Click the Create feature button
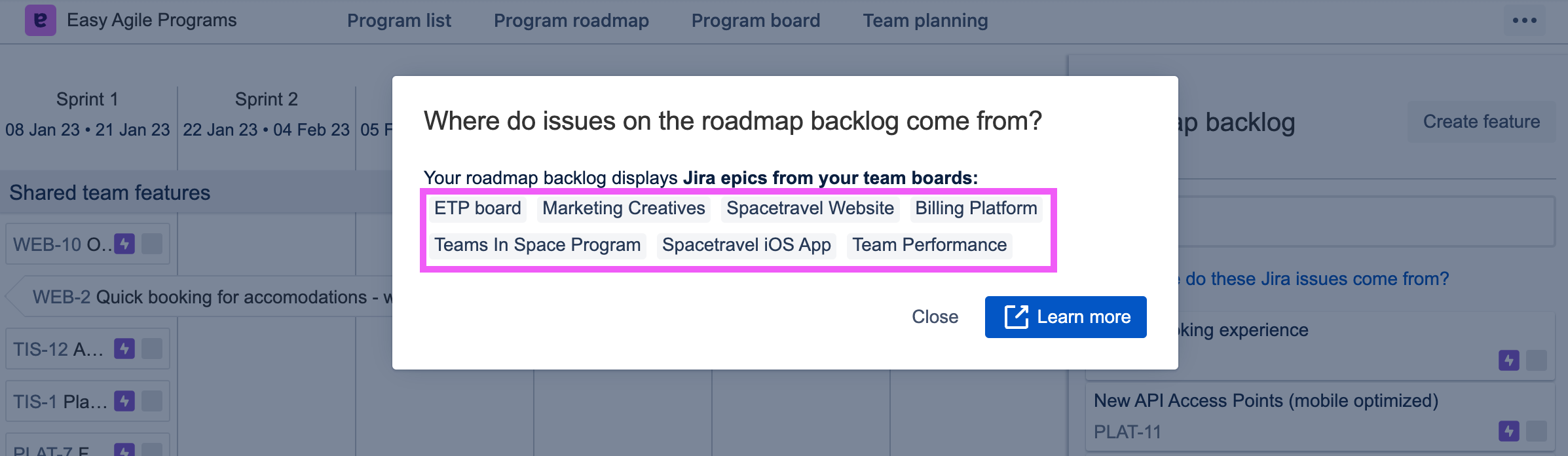Image resolution: width=1568 pixels, height=456 pixels. click(x=1481, y=122)
